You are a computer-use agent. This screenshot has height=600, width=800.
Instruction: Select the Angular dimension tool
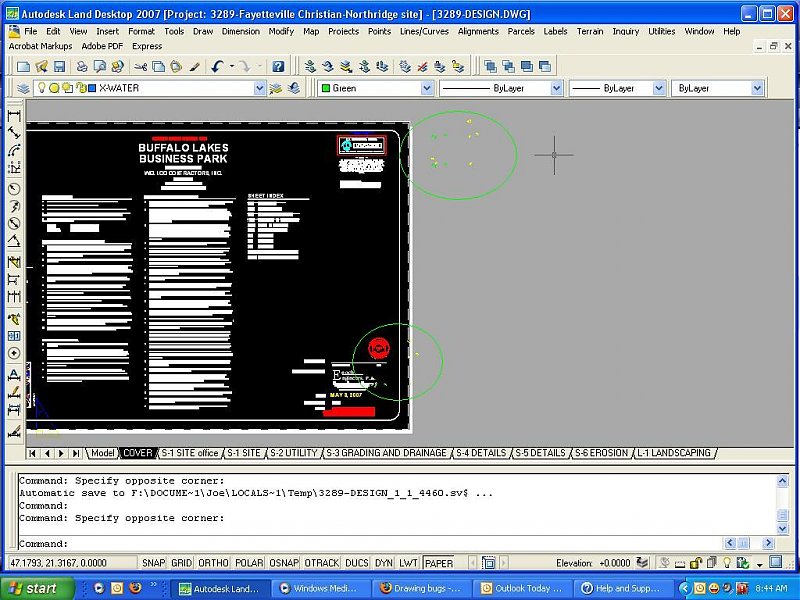(x=14, y=241)
